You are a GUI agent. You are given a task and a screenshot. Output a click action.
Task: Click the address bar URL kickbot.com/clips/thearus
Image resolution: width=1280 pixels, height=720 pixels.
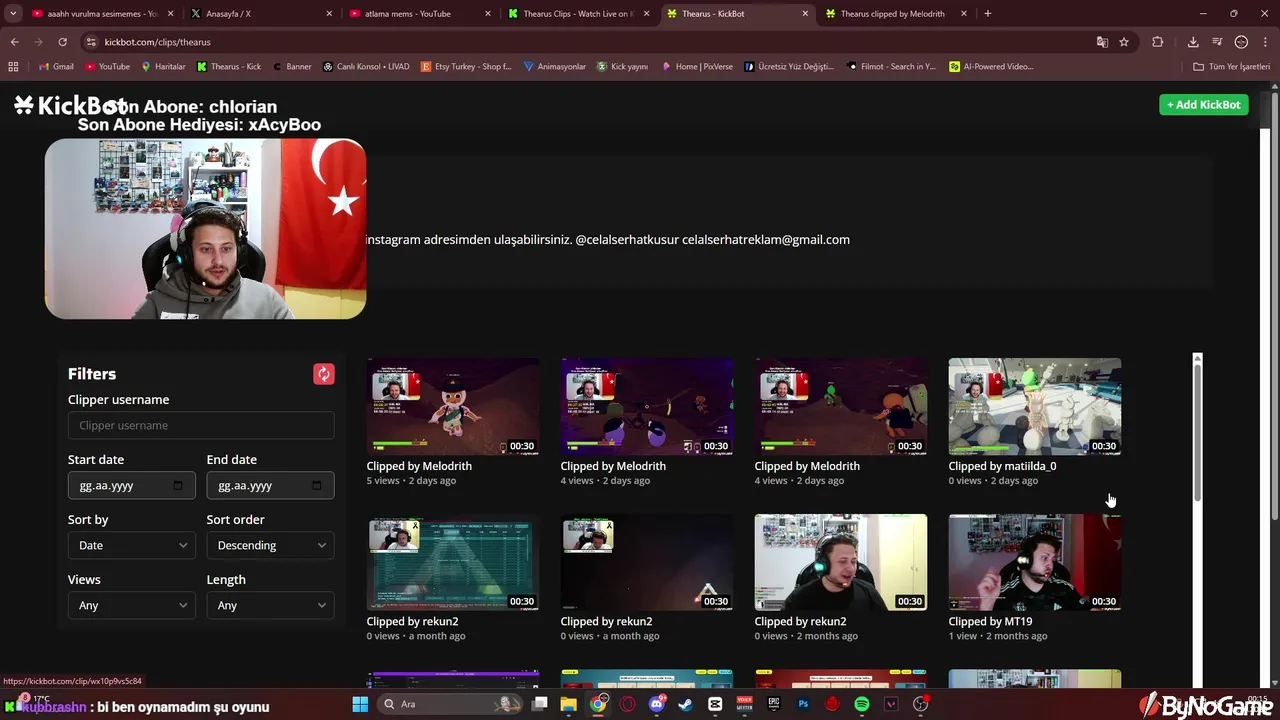pyautogui.click(x=157, y=42)
